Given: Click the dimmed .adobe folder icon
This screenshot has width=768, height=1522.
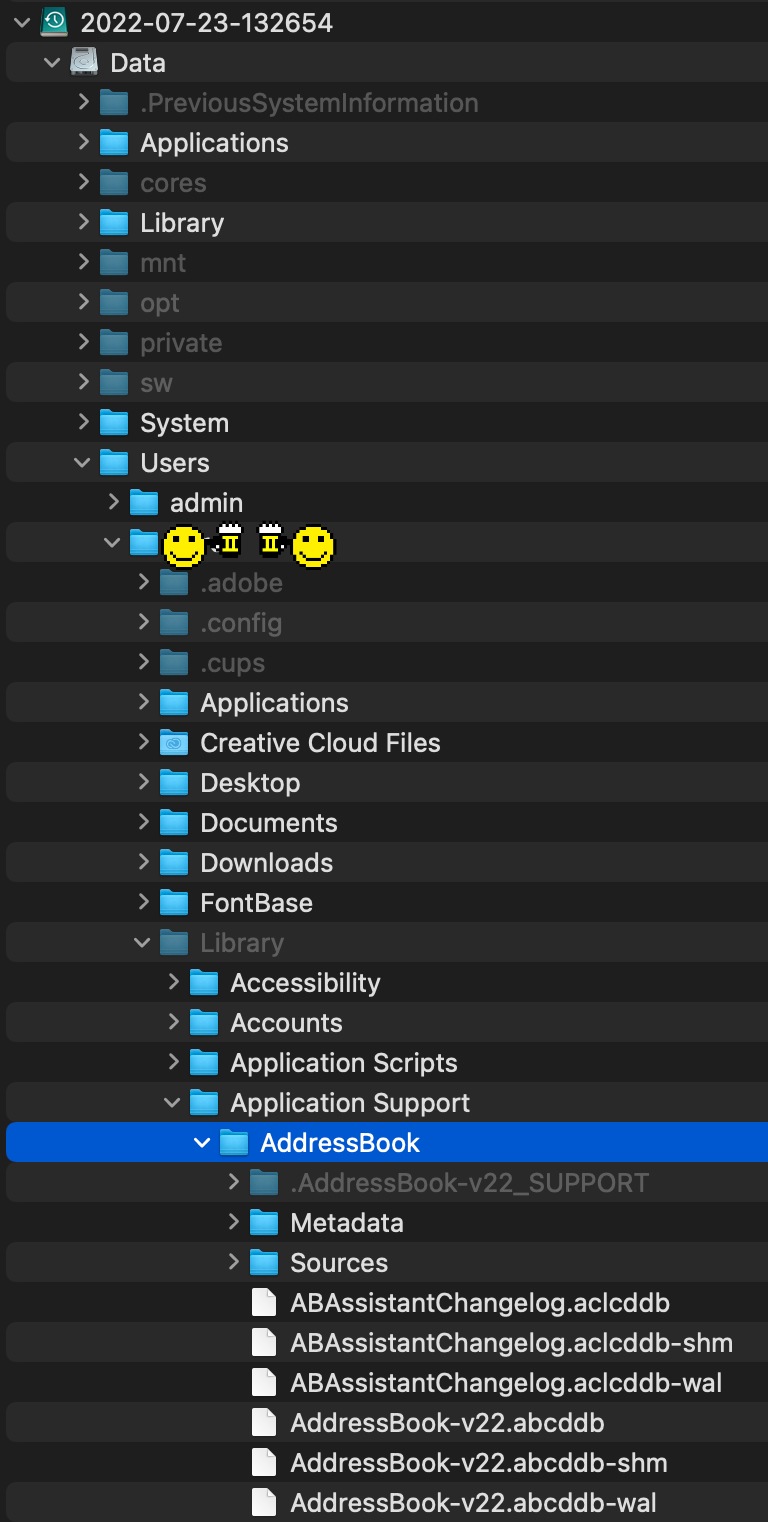Looking at the screenshot, I should [x=174, y=582].
